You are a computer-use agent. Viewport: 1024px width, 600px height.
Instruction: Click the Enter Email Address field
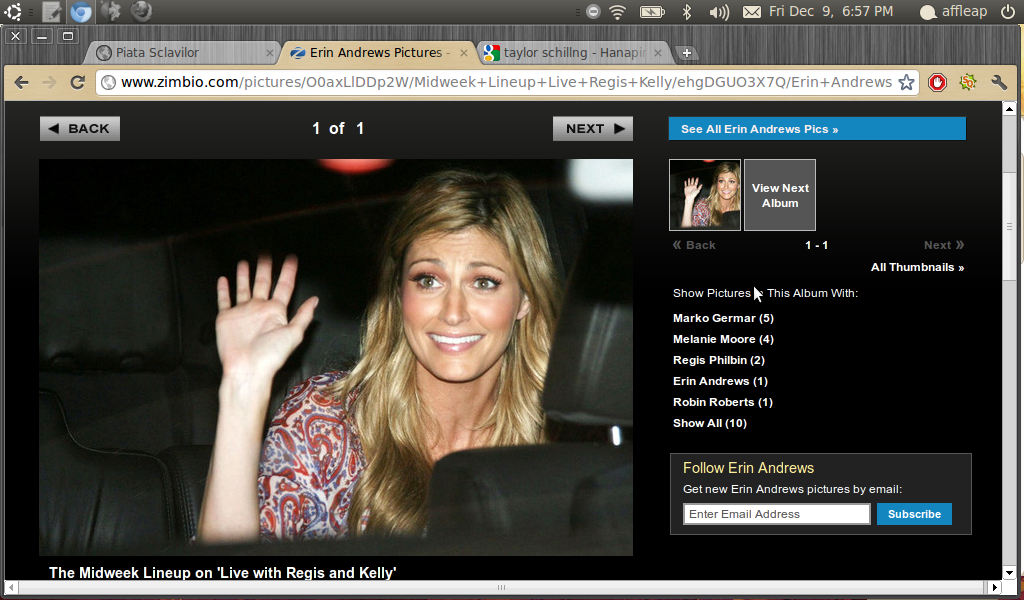pos(776,514)
